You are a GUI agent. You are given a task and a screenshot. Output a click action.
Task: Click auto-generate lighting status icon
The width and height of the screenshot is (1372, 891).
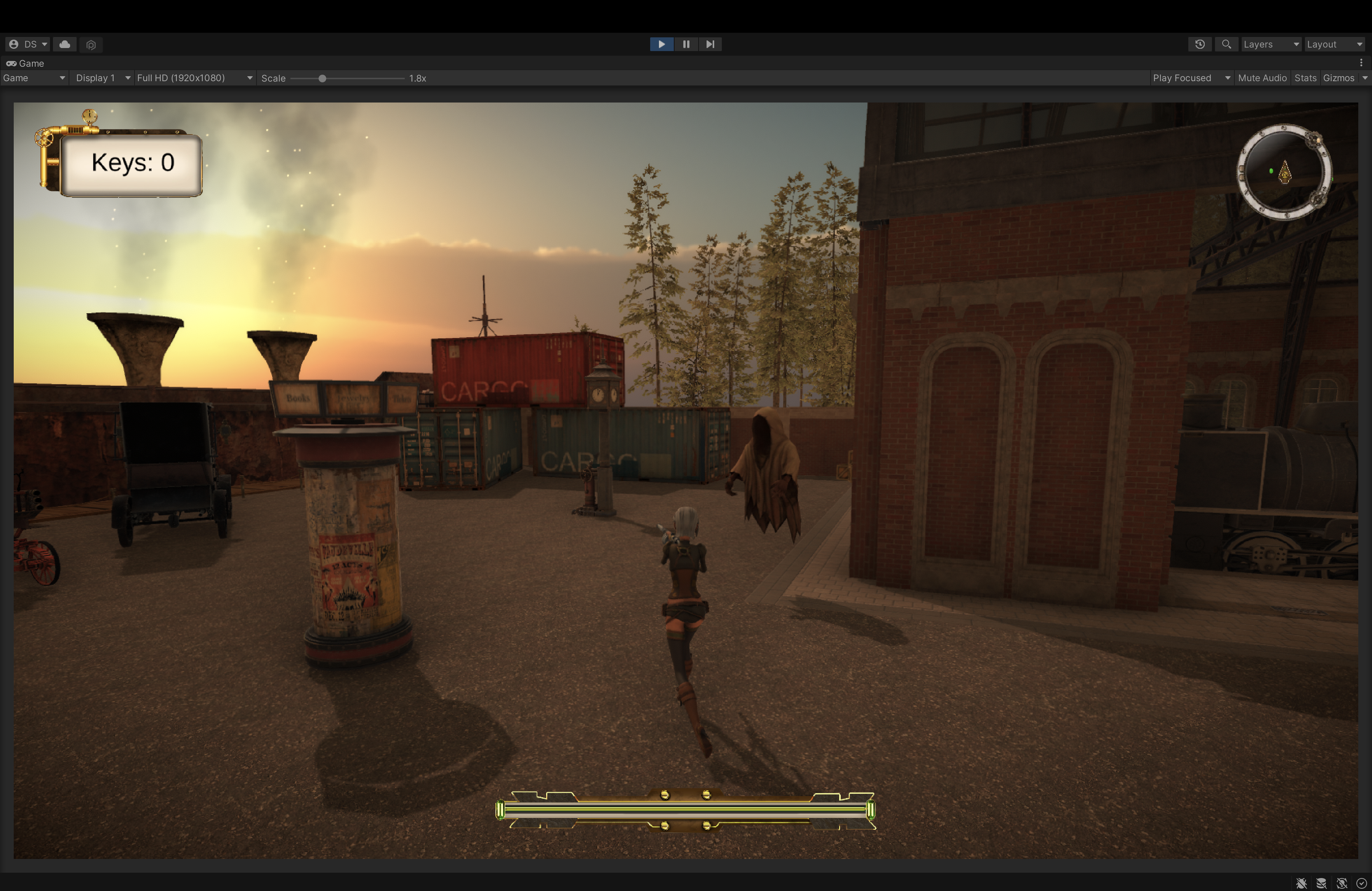tap(1342, 883)
